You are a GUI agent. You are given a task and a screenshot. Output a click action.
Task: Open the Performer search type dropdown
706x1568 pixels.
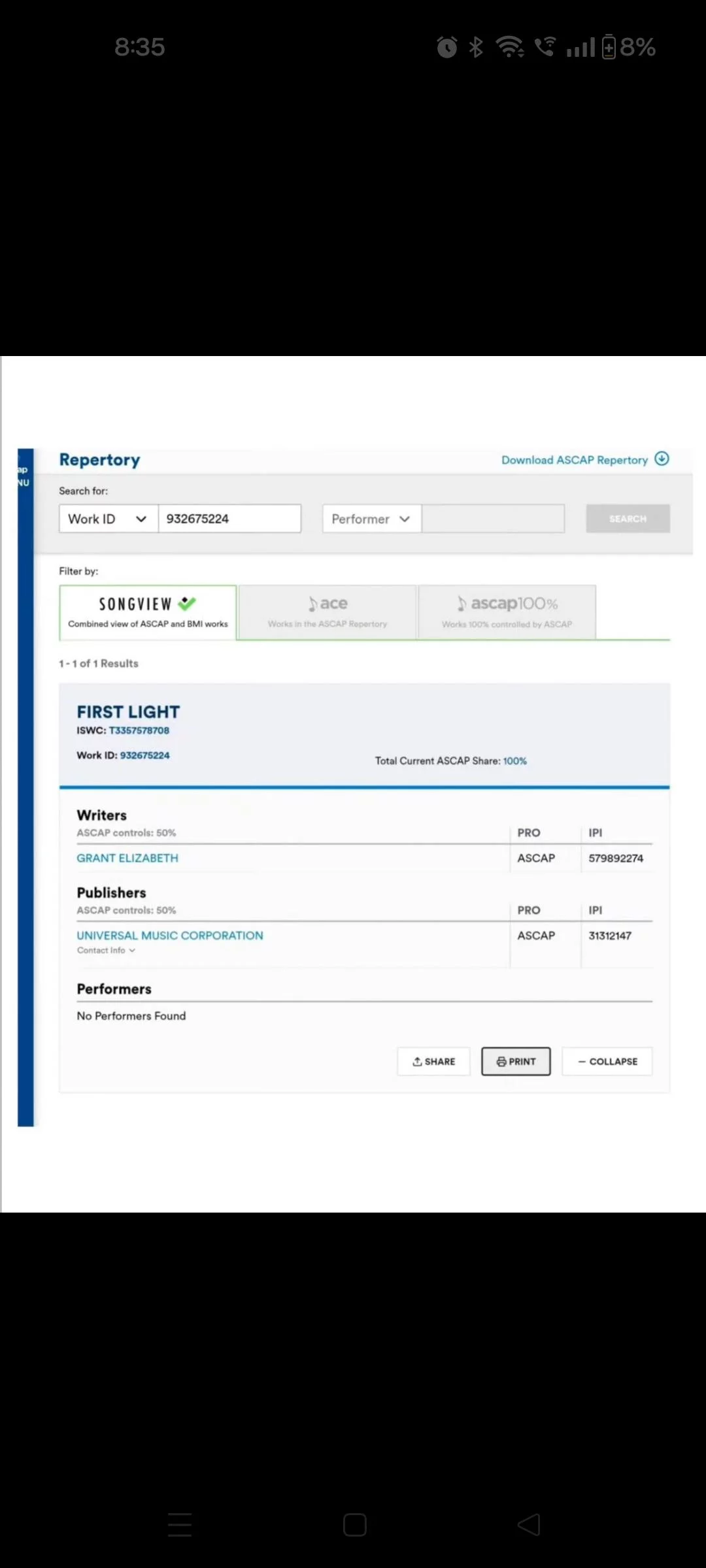coord(371,519)
